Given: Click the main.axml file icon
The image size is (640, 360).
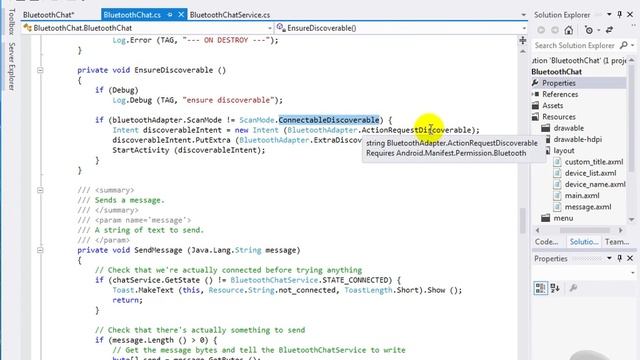Looking at the screenshot, I should pos(557,196).
